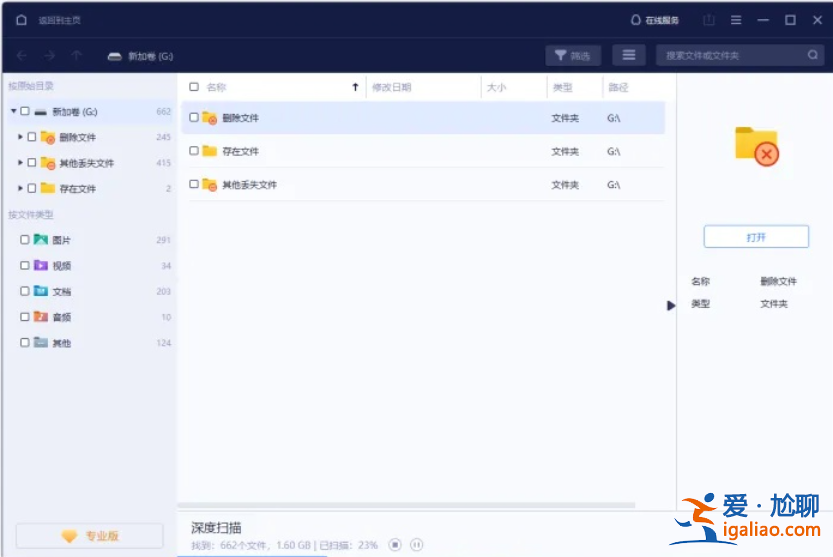Click 删除文件 folder icon in sidebar tree
Viewport: 833px width, 557px height.
pyautogui.click(x=48, y=137)
